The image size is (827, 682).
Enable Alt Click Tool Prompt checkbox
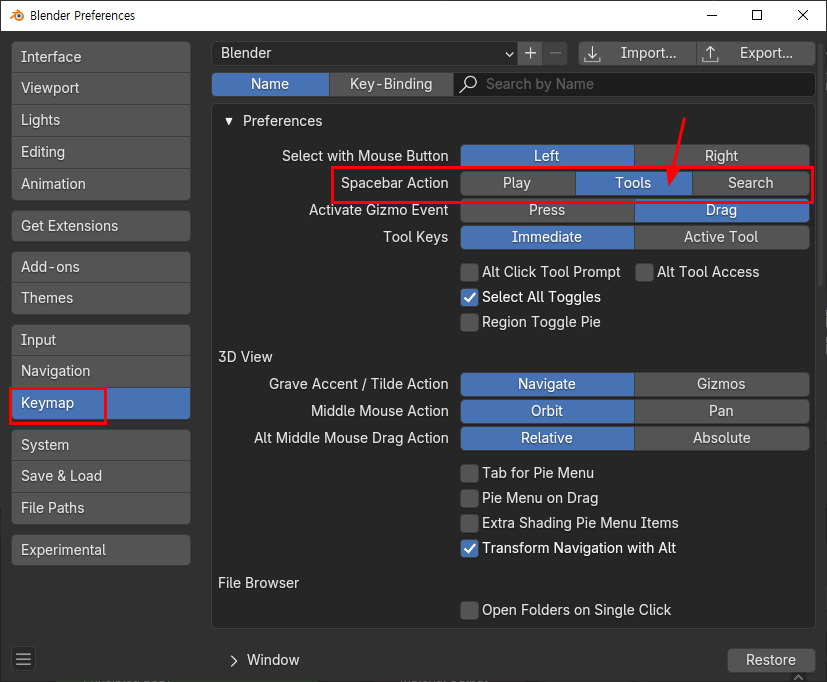(469, 272)
